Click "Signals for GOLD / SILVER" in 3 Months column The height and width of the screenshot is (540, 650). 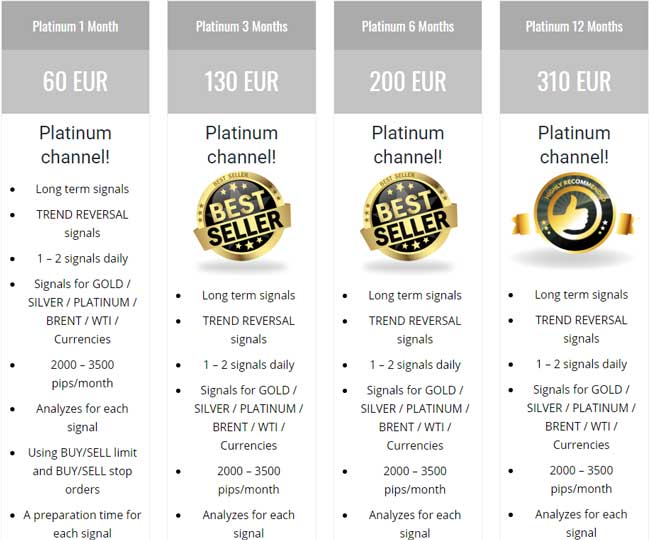[248, 399]
